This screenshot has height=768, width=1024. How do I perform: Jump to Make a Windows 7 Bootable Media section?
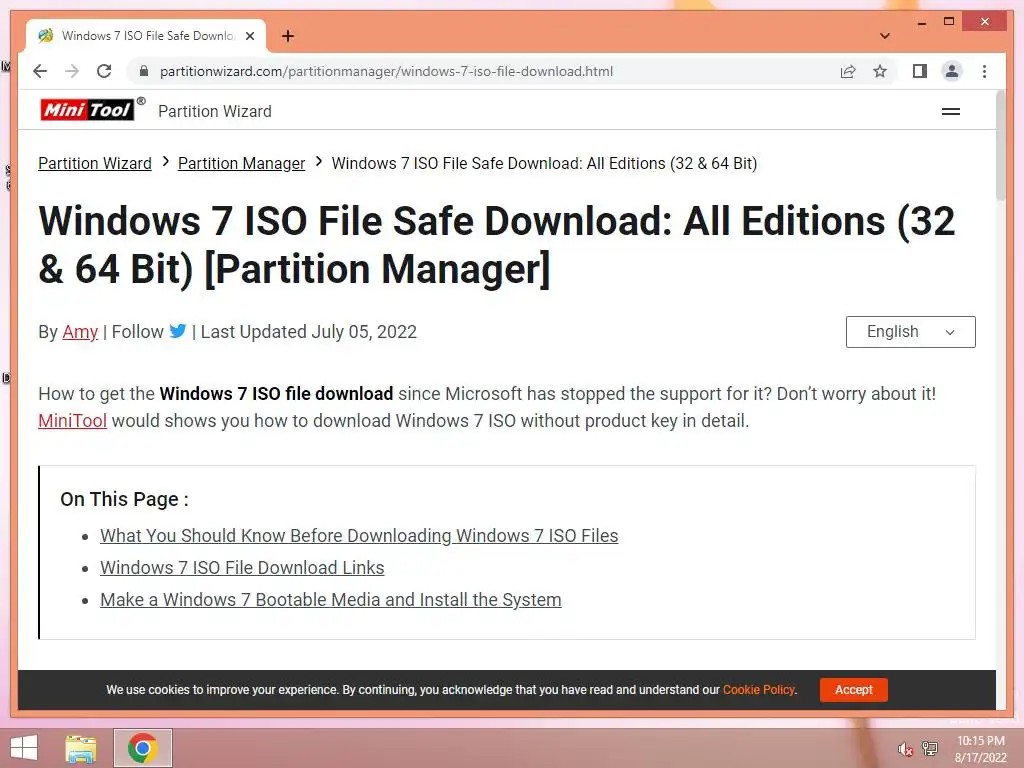pyautogui.click(x=330, y=600)
